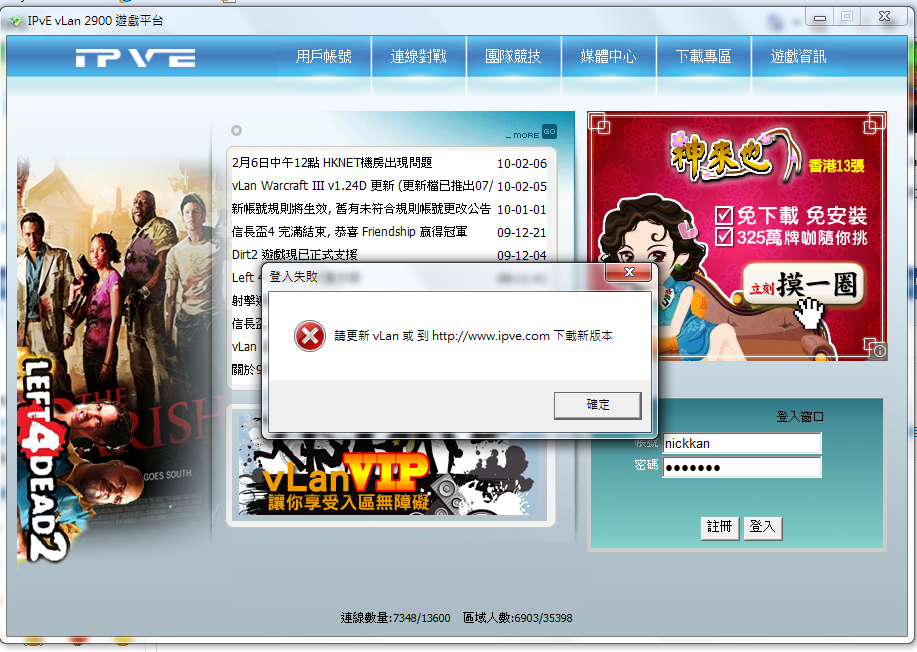
Task: Click the date 09-12-21 in the news list
Action: (x=522, y=233)
